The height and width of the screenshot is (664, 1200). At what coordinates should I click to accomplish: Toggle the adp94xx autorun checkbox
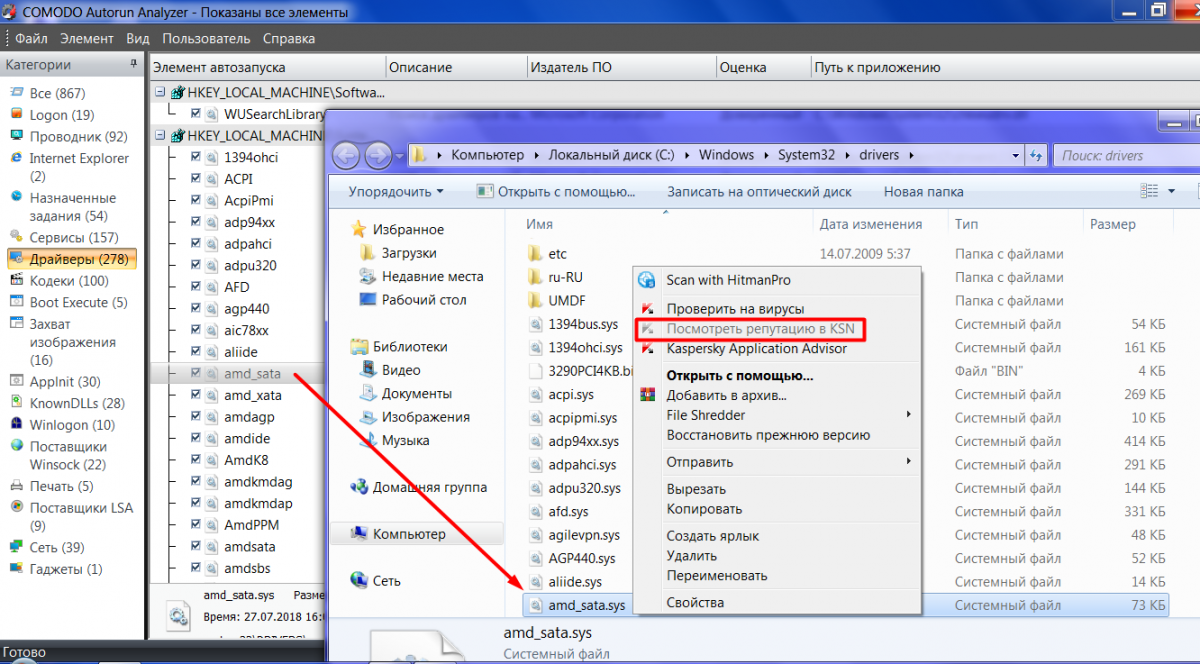point(196,222)
